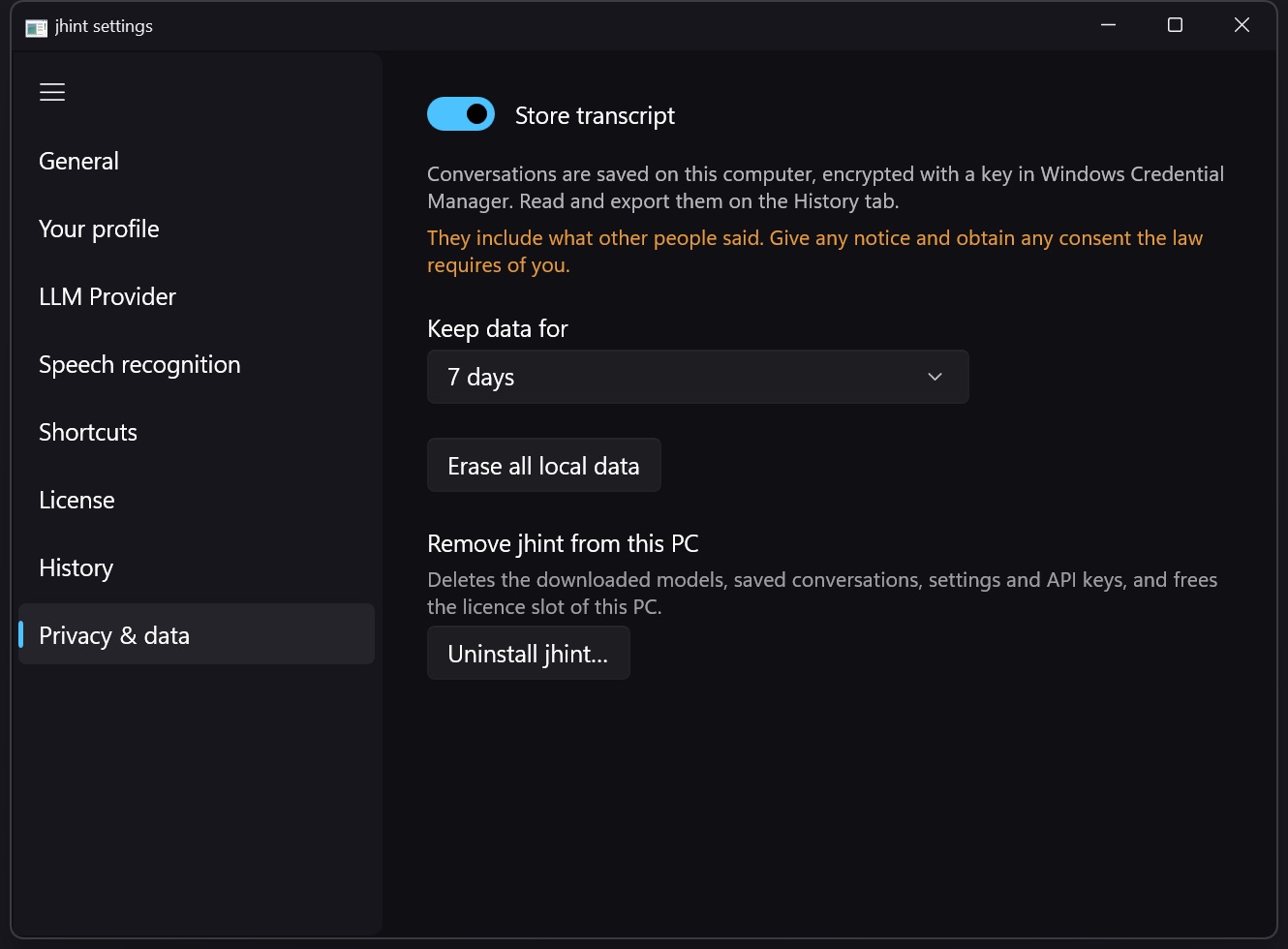Open the hamburger navigation menu

tap(52, 92)
